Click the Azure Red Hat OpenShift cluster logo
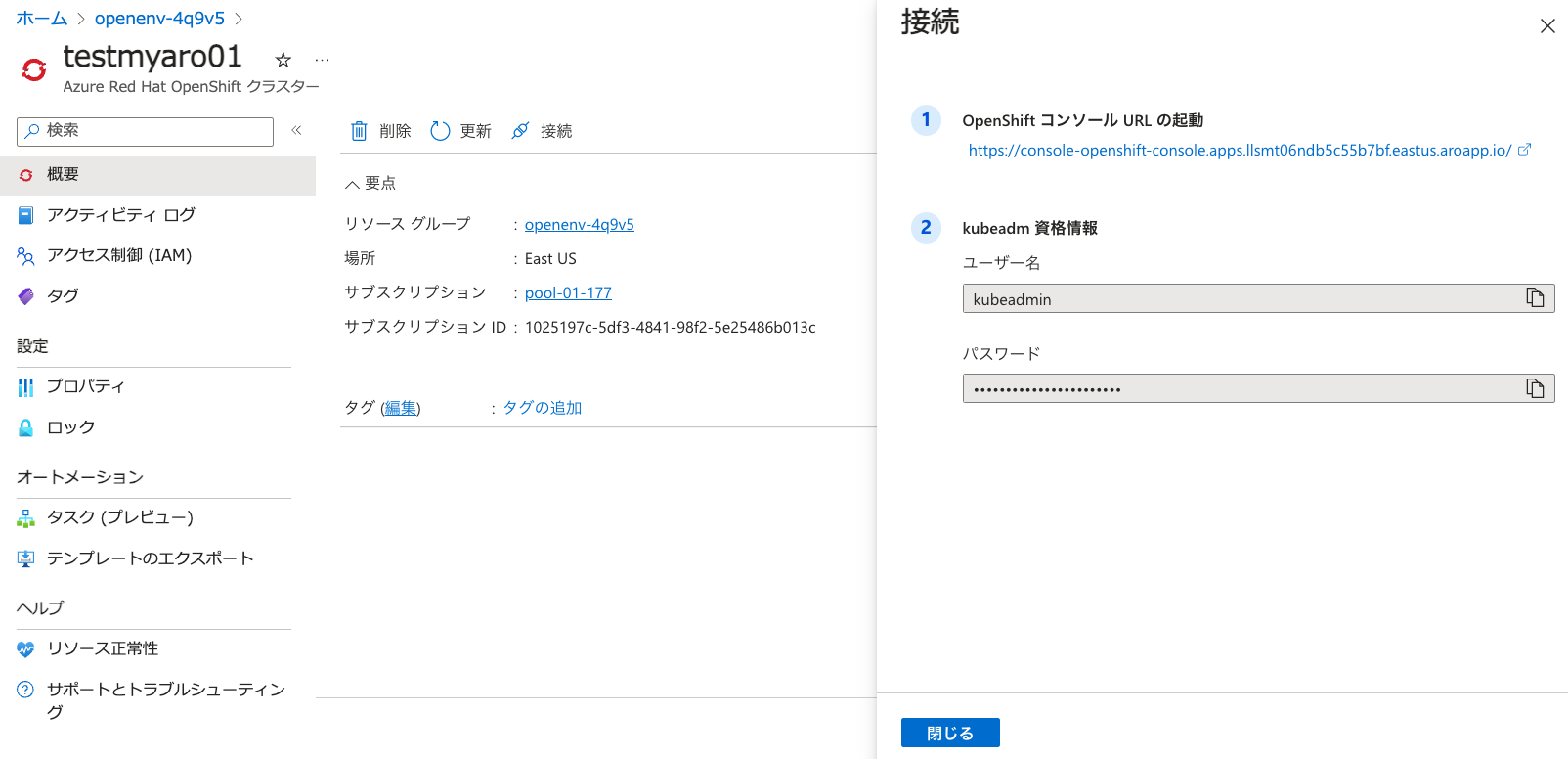Viewport: 1568px width, 759px height. coord(34,69)
